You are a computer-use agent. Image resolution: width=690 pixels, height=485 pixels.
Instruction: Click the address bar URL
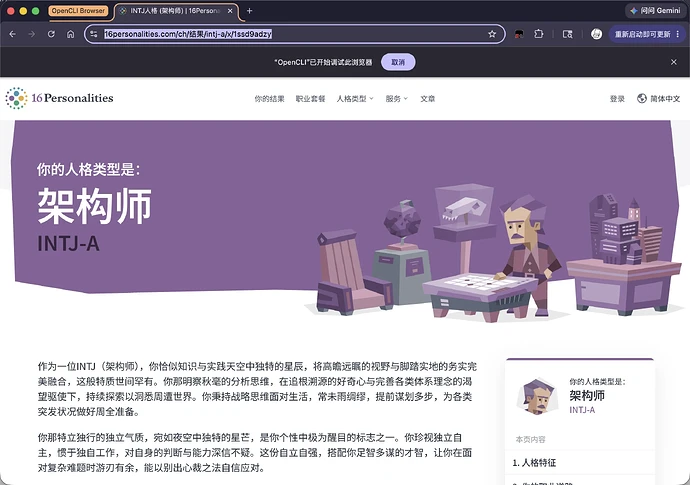tap(188, 34)
